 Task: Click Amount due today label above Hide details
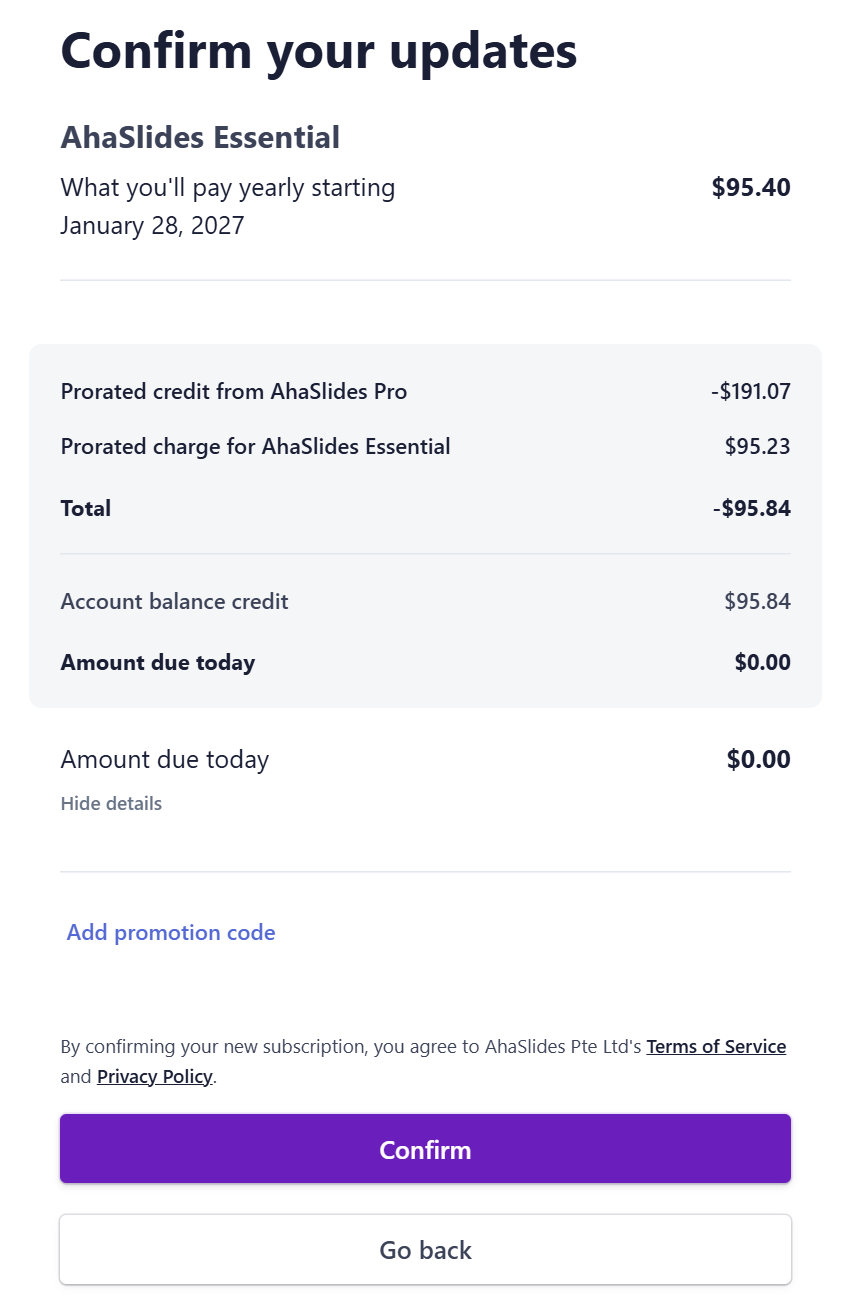click(165, 760)
